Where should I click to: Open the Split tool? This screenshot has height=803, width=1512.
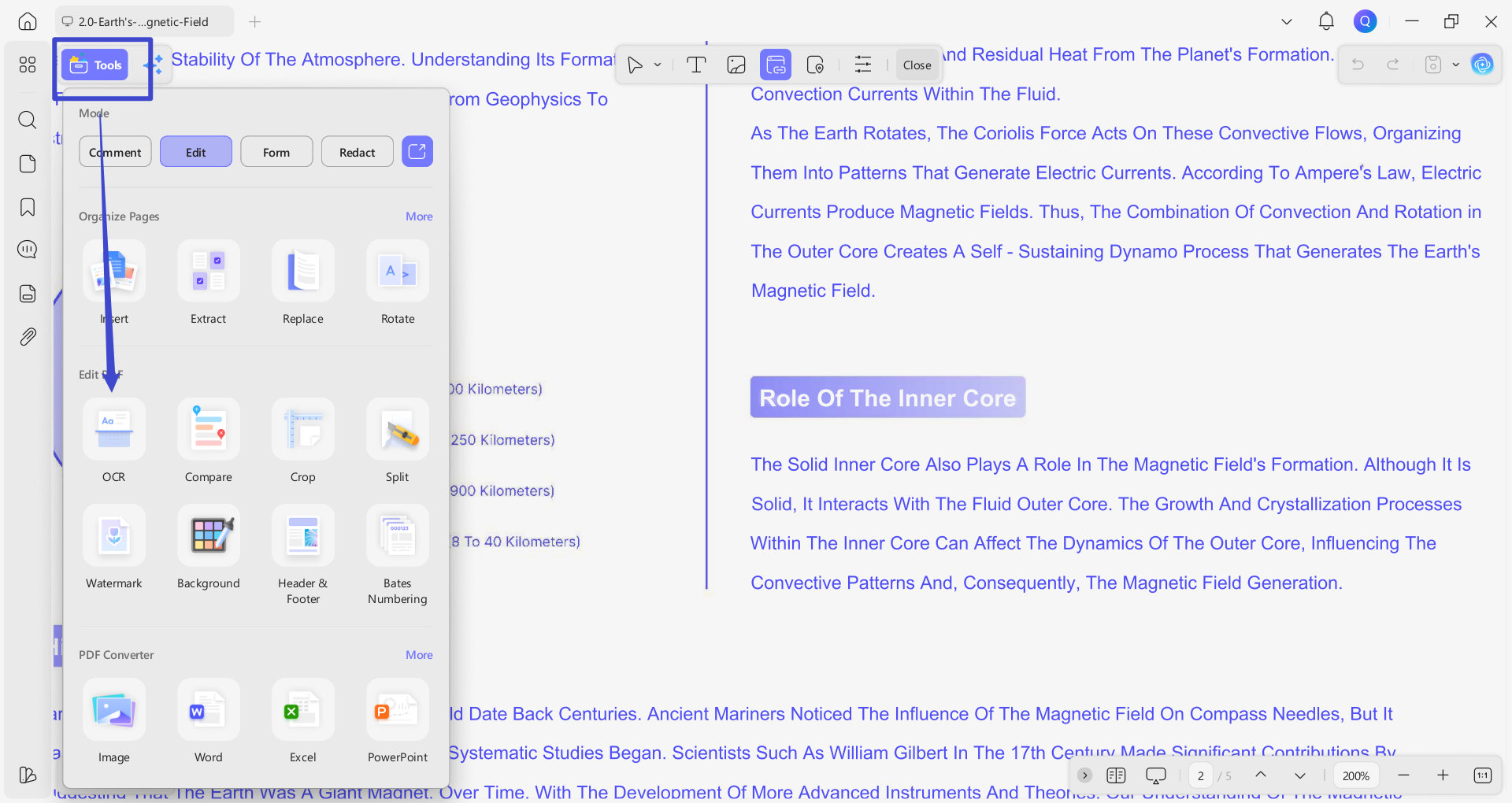pyautogui.click(x=398, y=441)
